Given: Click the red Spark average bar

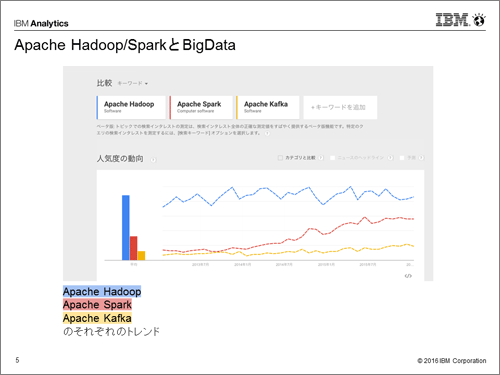Looking at the screenshot, I should pyautogui.click(x=133, y=248).
